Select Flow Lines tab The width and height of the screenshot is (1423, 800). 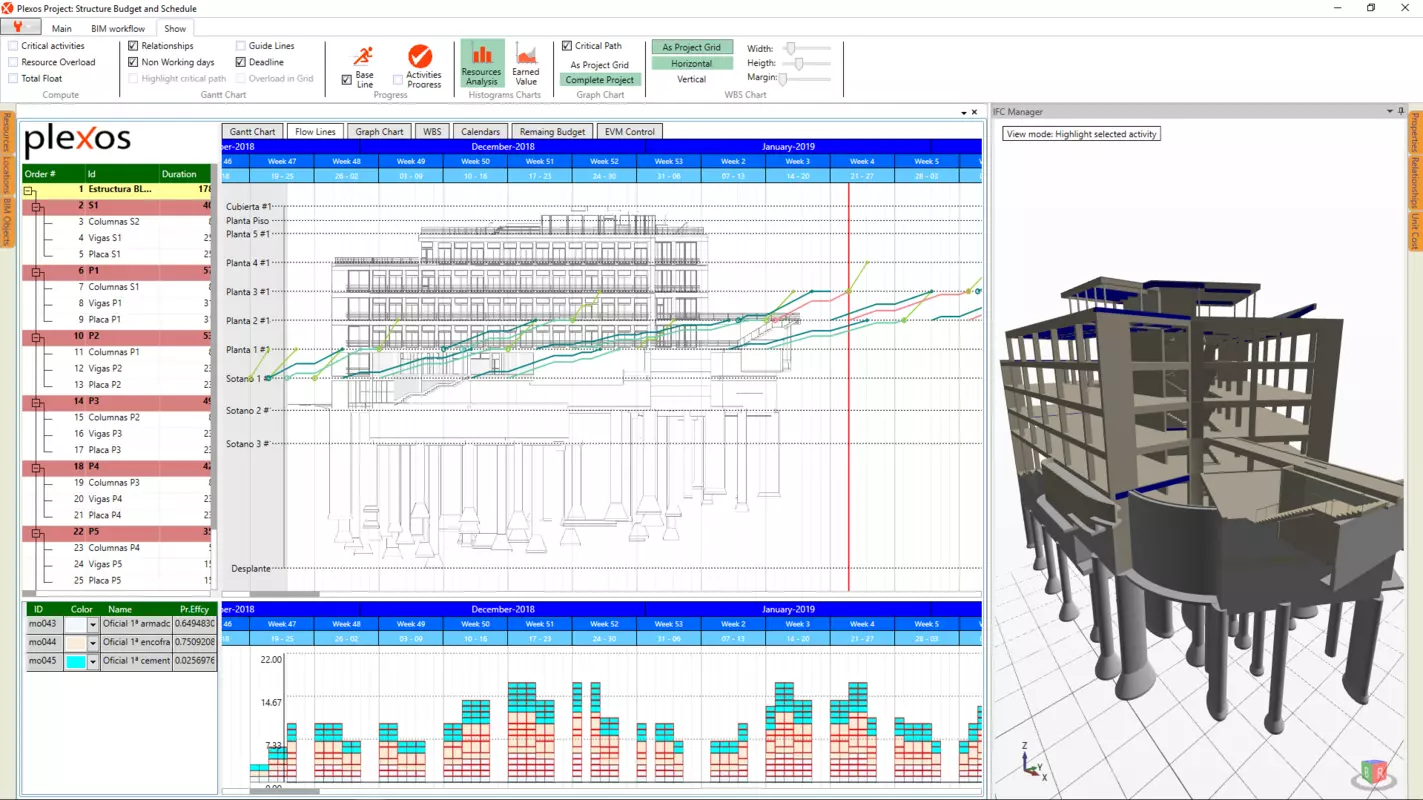tap(315, 131)
